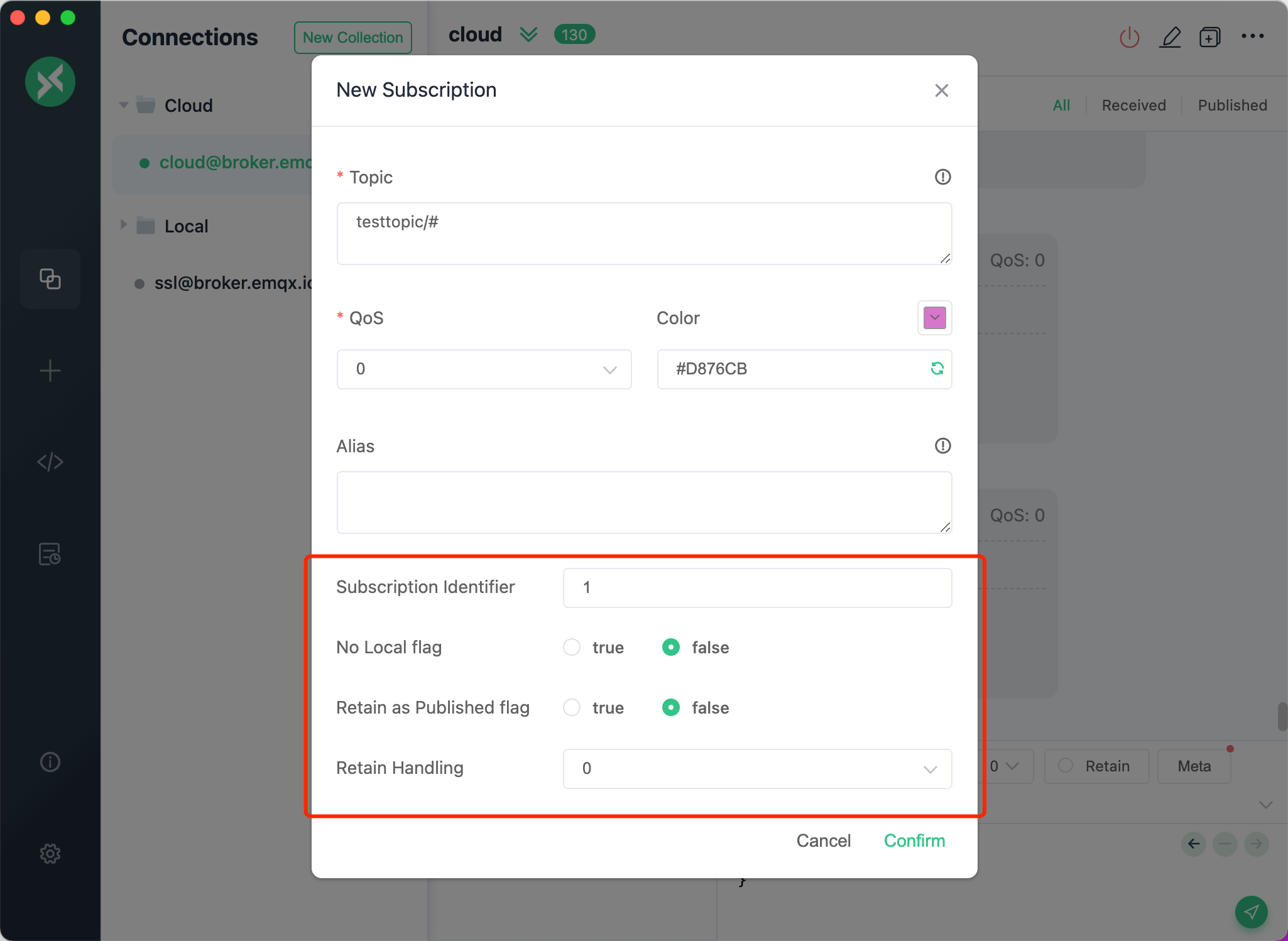Click the edit connection pencil icon

pyautogui.click(x=1170, y=37)
